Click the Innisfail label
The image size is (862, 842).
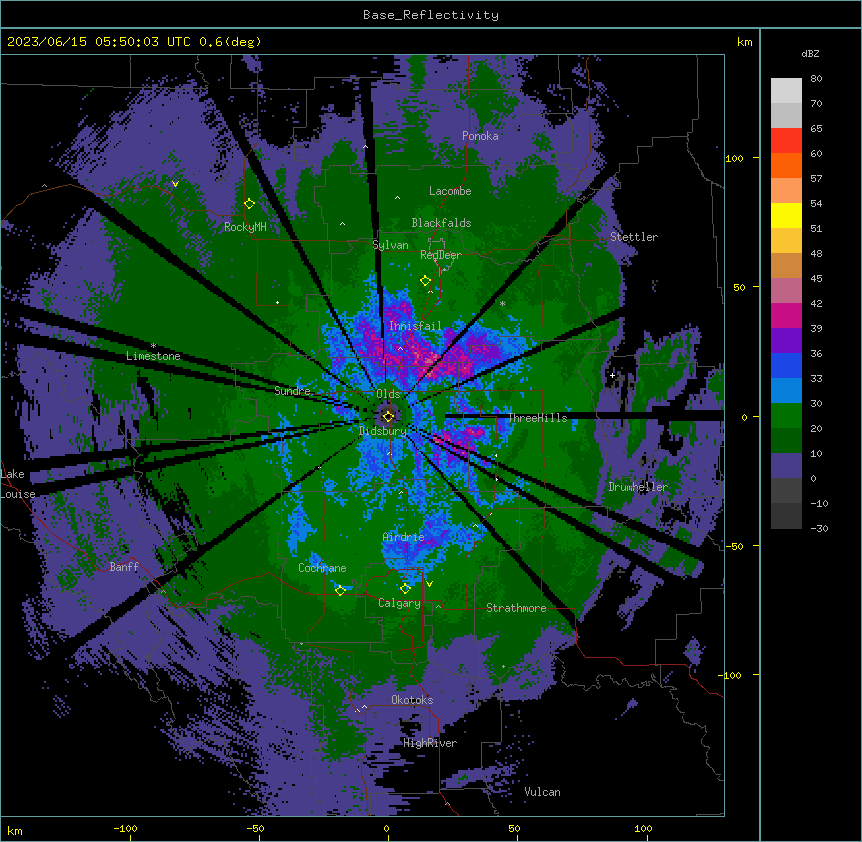pyautogui.click(x=415, y=326)
